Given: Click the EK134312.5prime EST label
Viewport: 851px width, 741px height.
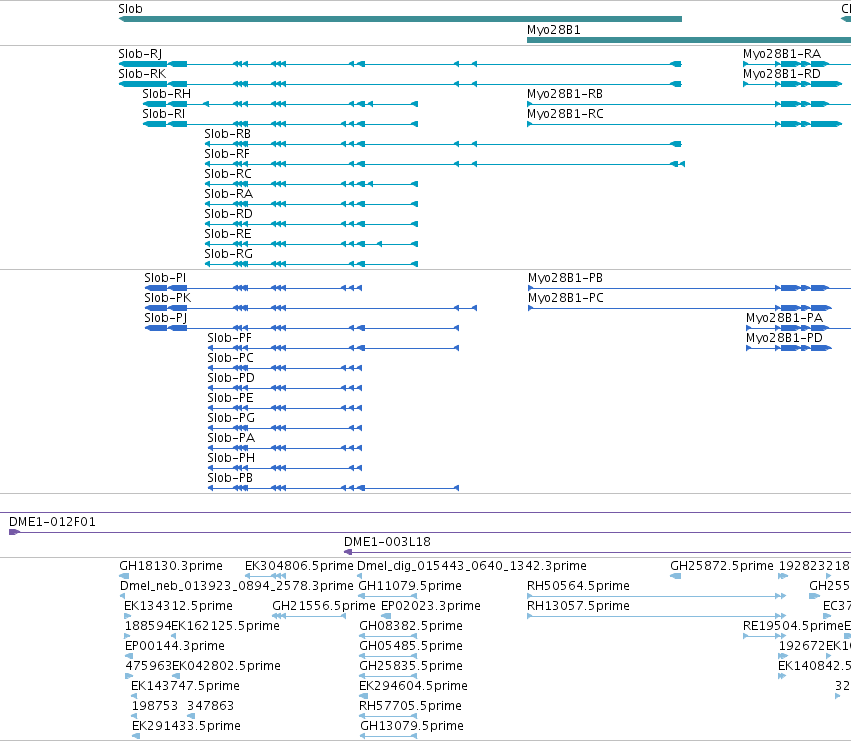Looking at the screenshot, I should [x=179, y=606].
